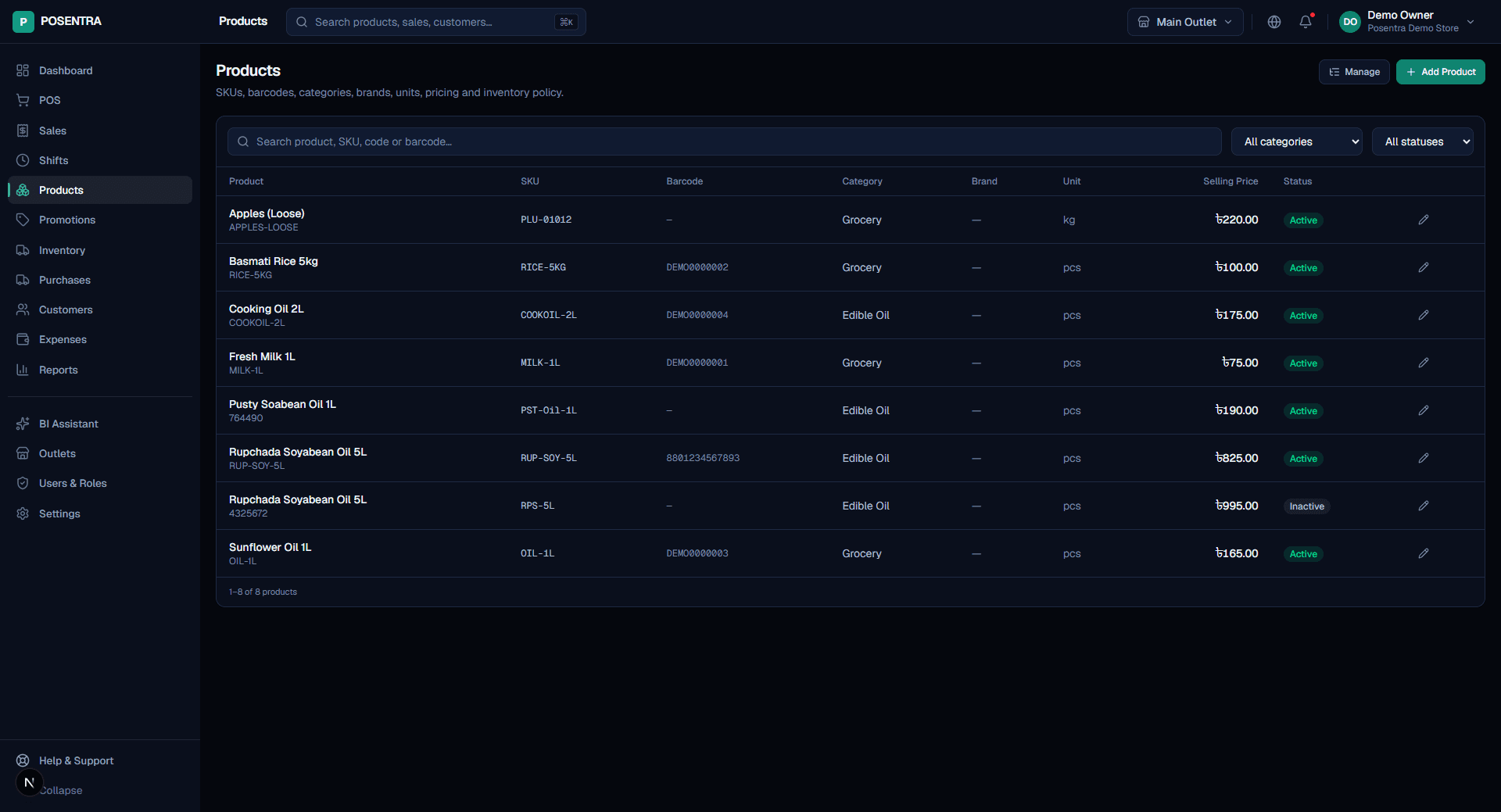Launch the BI Assistant
Image resolution: width=1501 pixels, height=812 pixels.
100,424
